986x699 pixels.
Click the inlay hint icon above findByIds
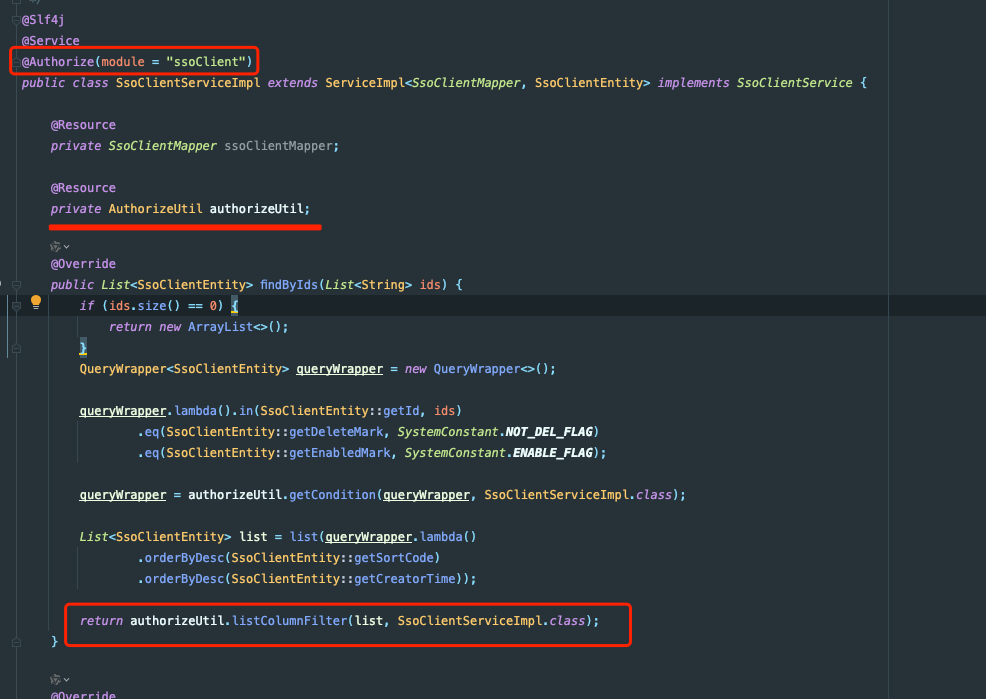55,245
